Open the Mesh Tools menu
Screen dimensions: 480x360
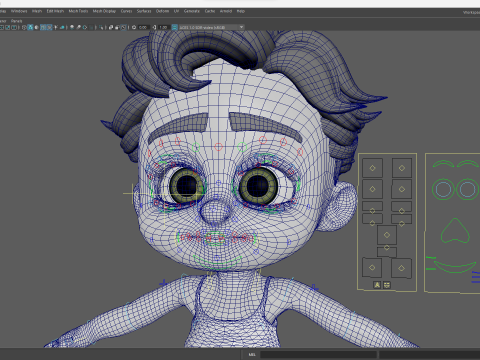point(78,11)
